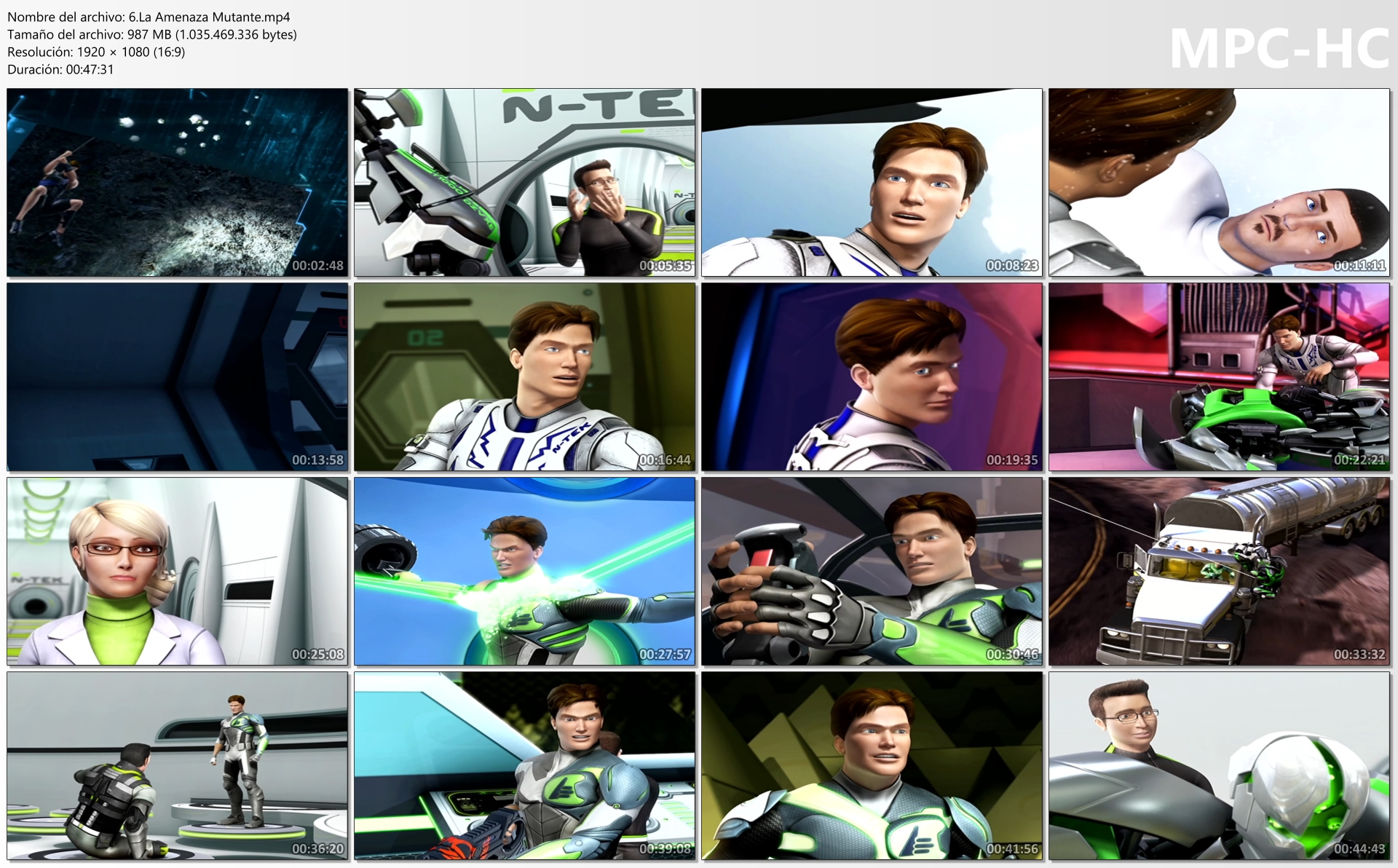The width and height of the screenshot is (1398, 868).
Task: Click the green laser frame at 00:27:57
Action: tap(525, 572)
